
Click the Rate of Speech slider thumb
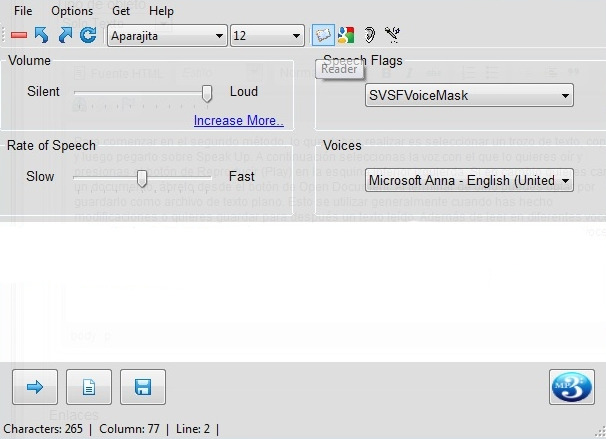pos(142,178)
